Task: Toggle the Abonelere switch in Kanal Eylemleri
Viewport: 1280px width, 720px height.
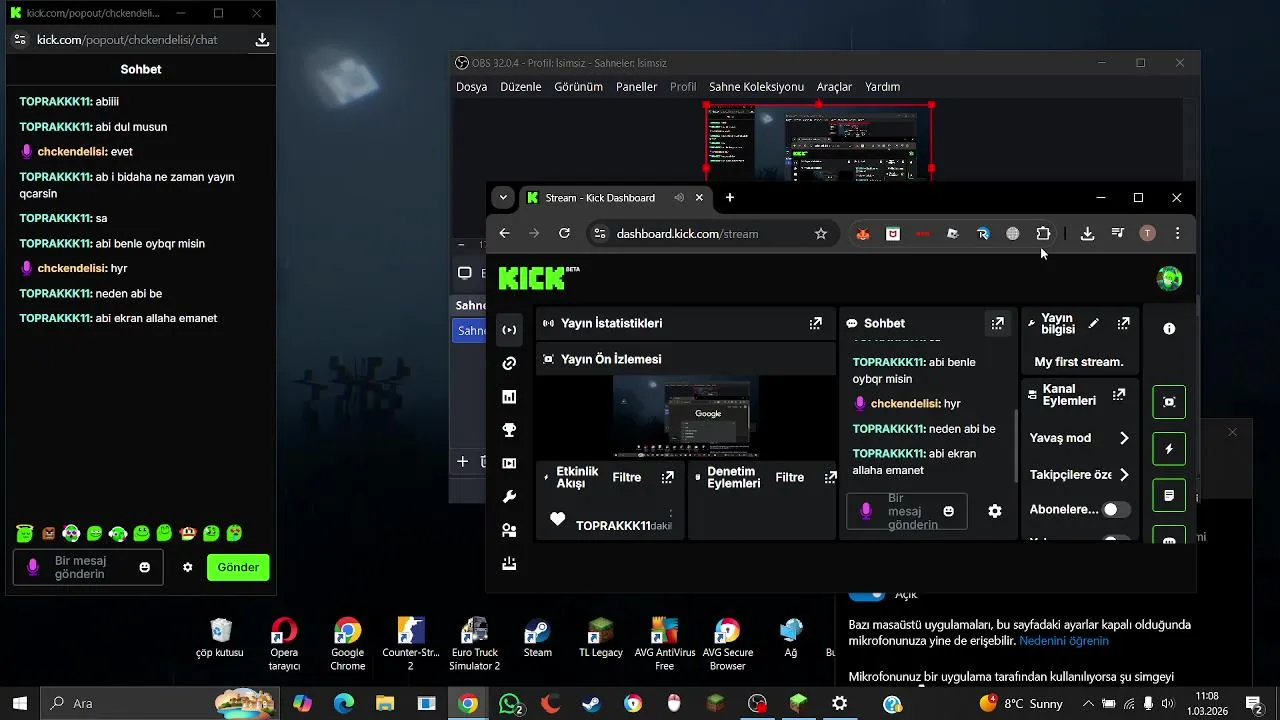Action: [1116, 509]
